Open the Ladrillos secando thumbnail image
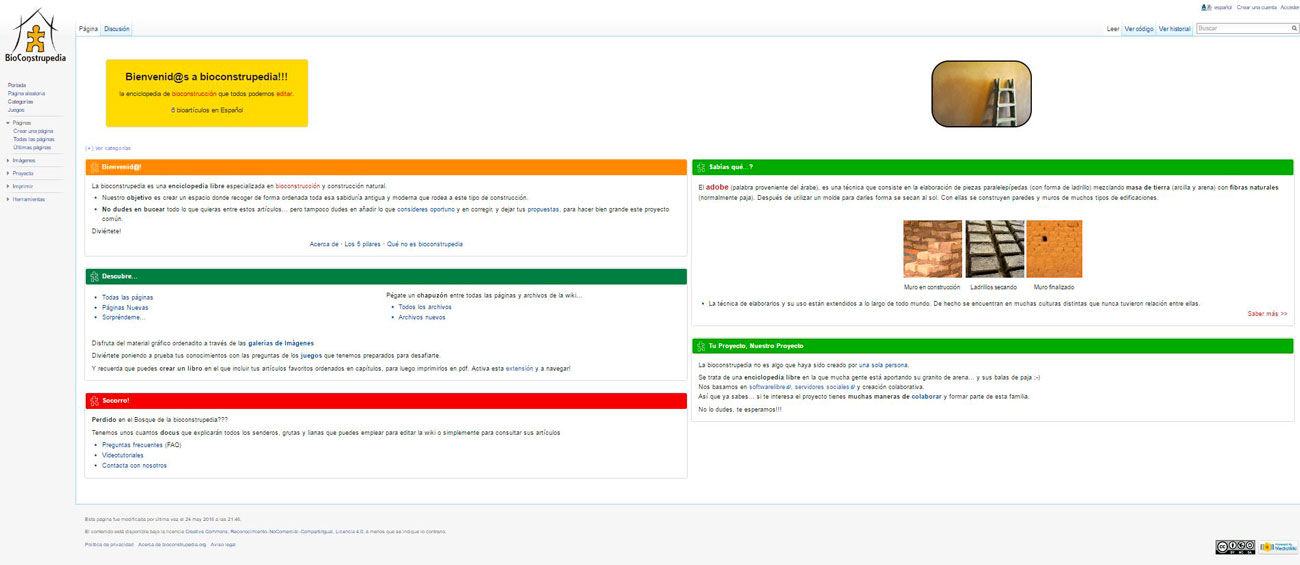This screenshot has height=565, width=1300. pos(993,249)
